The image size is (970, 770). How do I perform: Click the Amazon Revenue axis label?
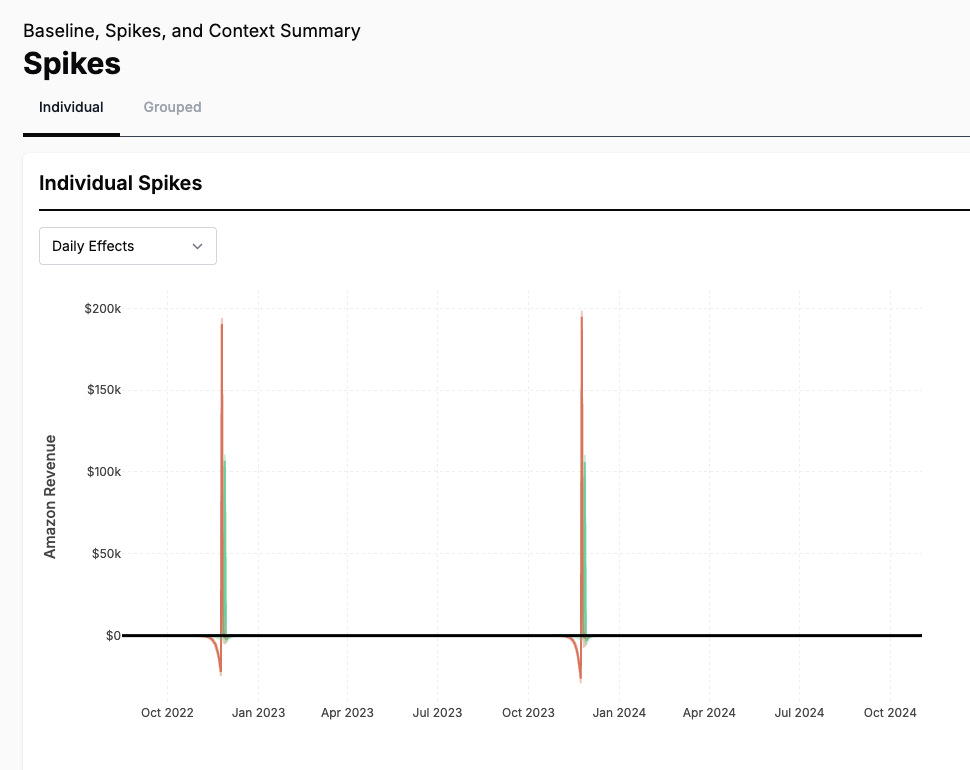coord(48,497)
